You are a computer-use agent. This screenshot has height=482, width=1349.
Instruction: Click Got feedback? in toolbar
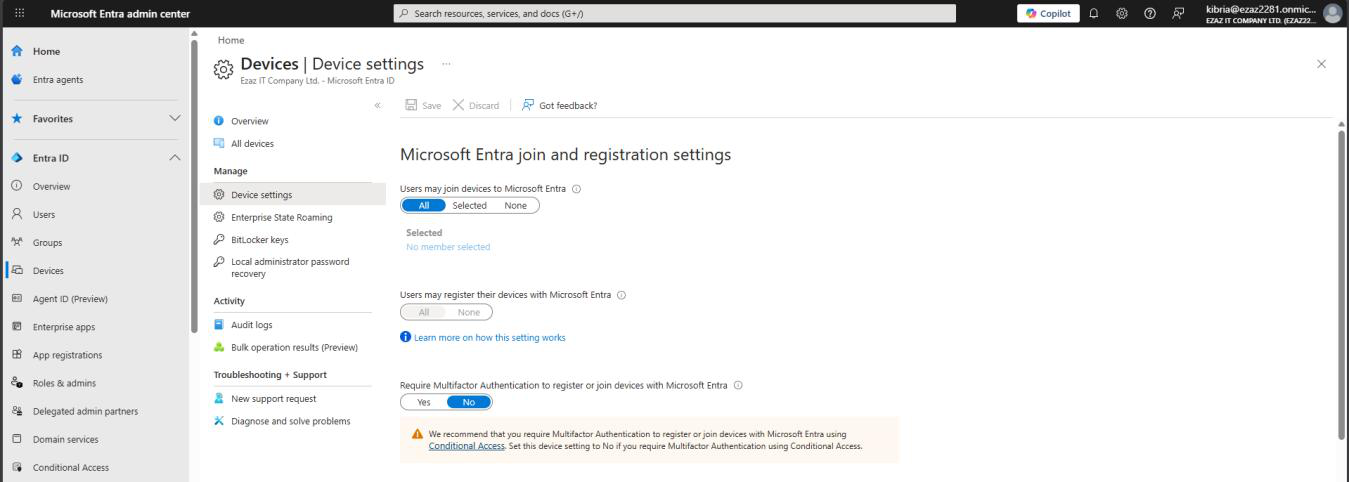click(x=559, y=105)
